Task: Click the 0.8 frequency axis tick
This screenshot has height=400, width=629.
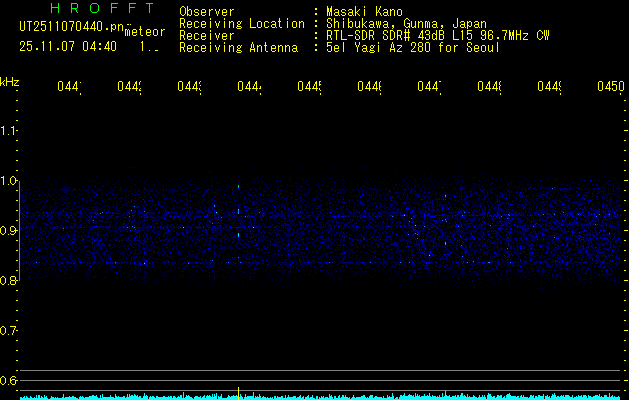Action: click(10, 281)
